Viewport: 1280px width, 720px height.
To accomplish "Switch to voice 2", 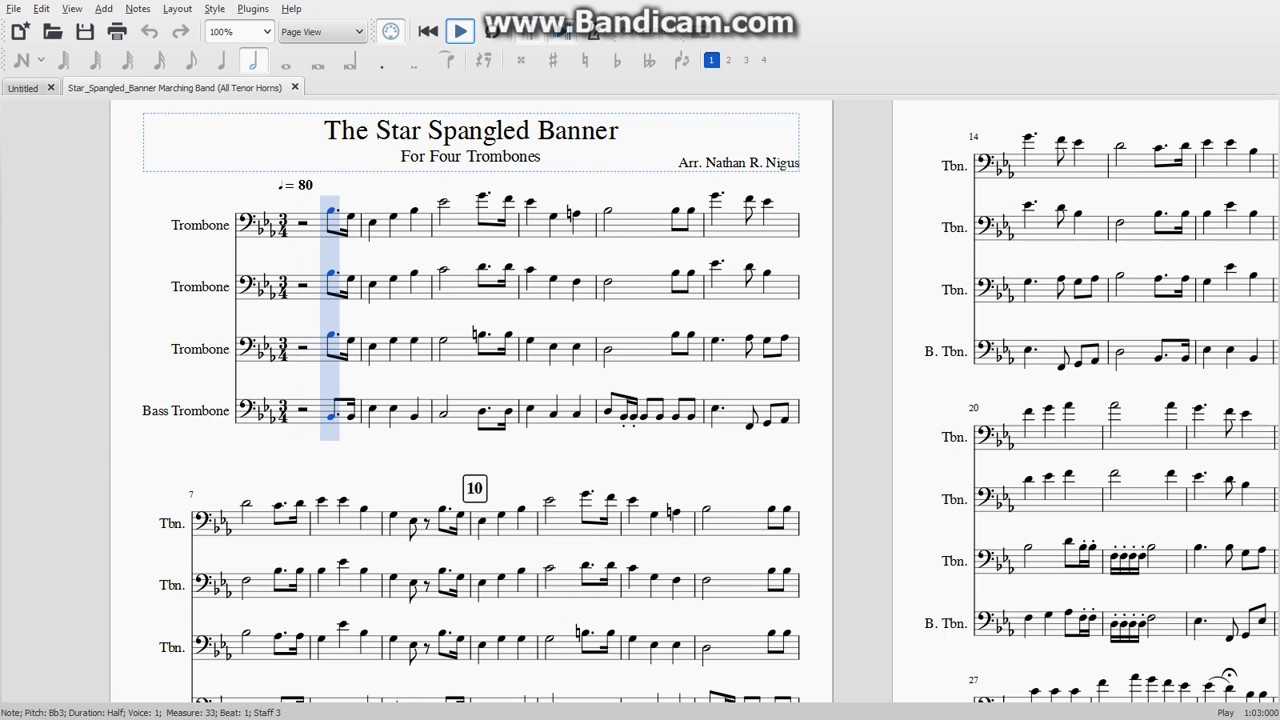I will click(x=728, y=60).
